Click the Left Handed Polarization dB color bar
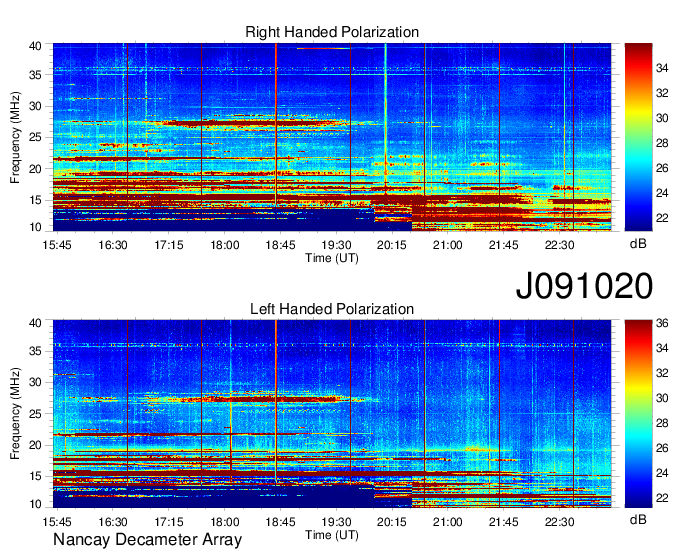Image resolution: width=680 pixels, height=552 pixels. click(x=638, y=414)
